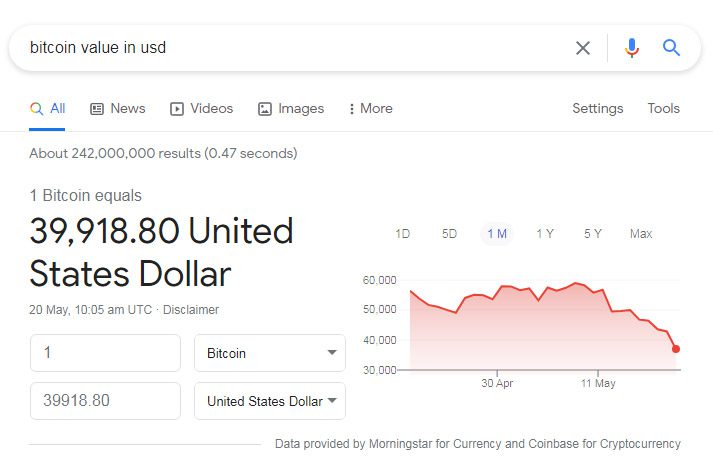Screen dimensions: 713x465
Task: Click the red endpoint dot on the chart
Action: tap(676, 349)
